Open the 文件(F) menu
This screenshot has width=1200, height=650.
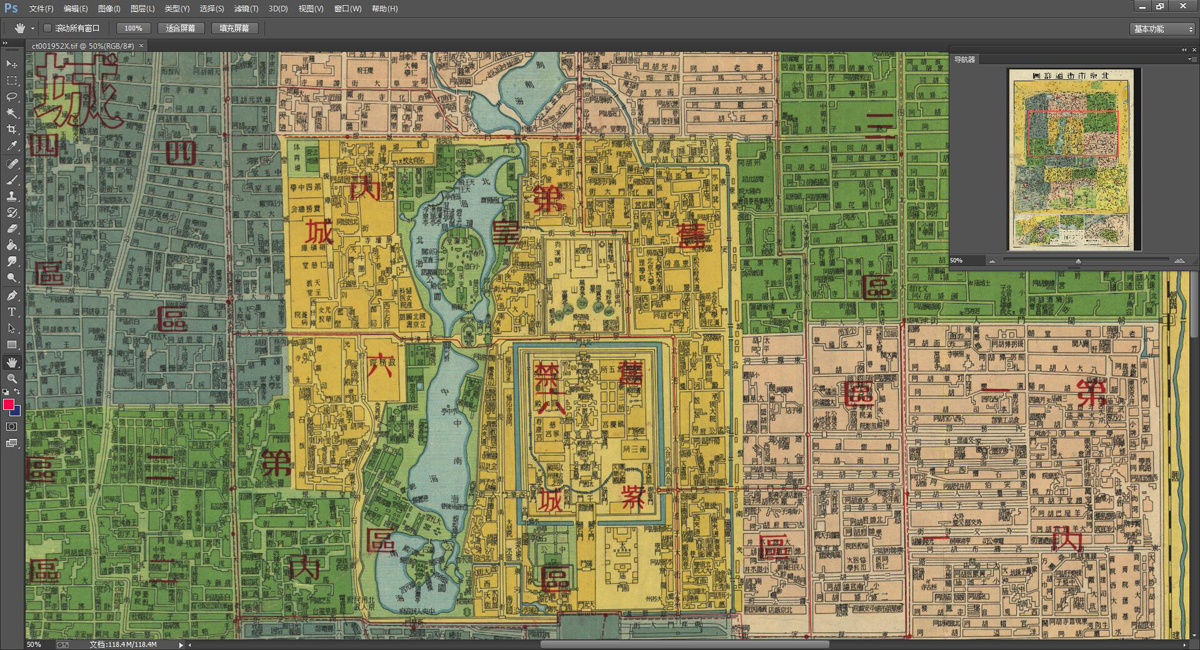pos(42,8)
